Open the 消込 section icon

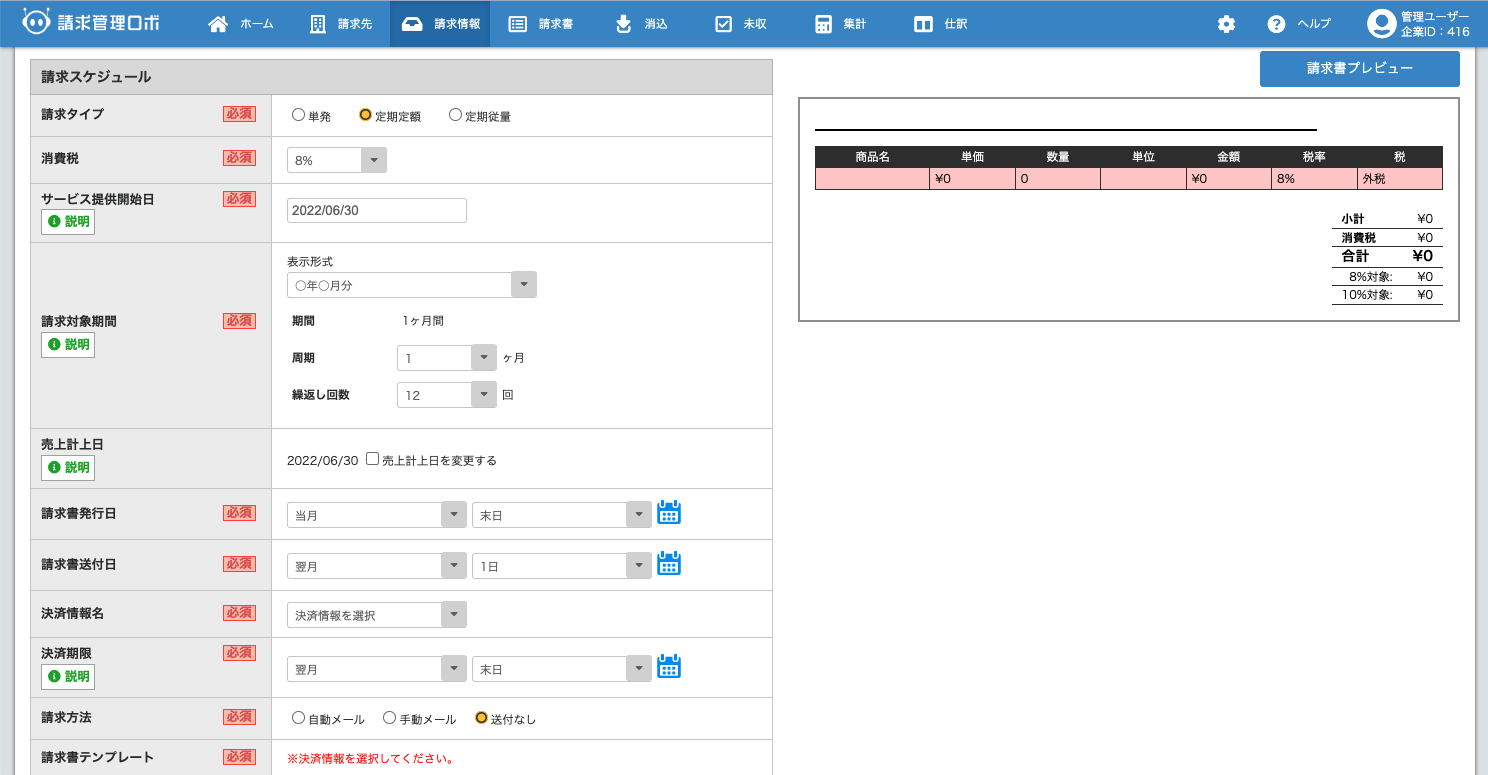point(622,22)
